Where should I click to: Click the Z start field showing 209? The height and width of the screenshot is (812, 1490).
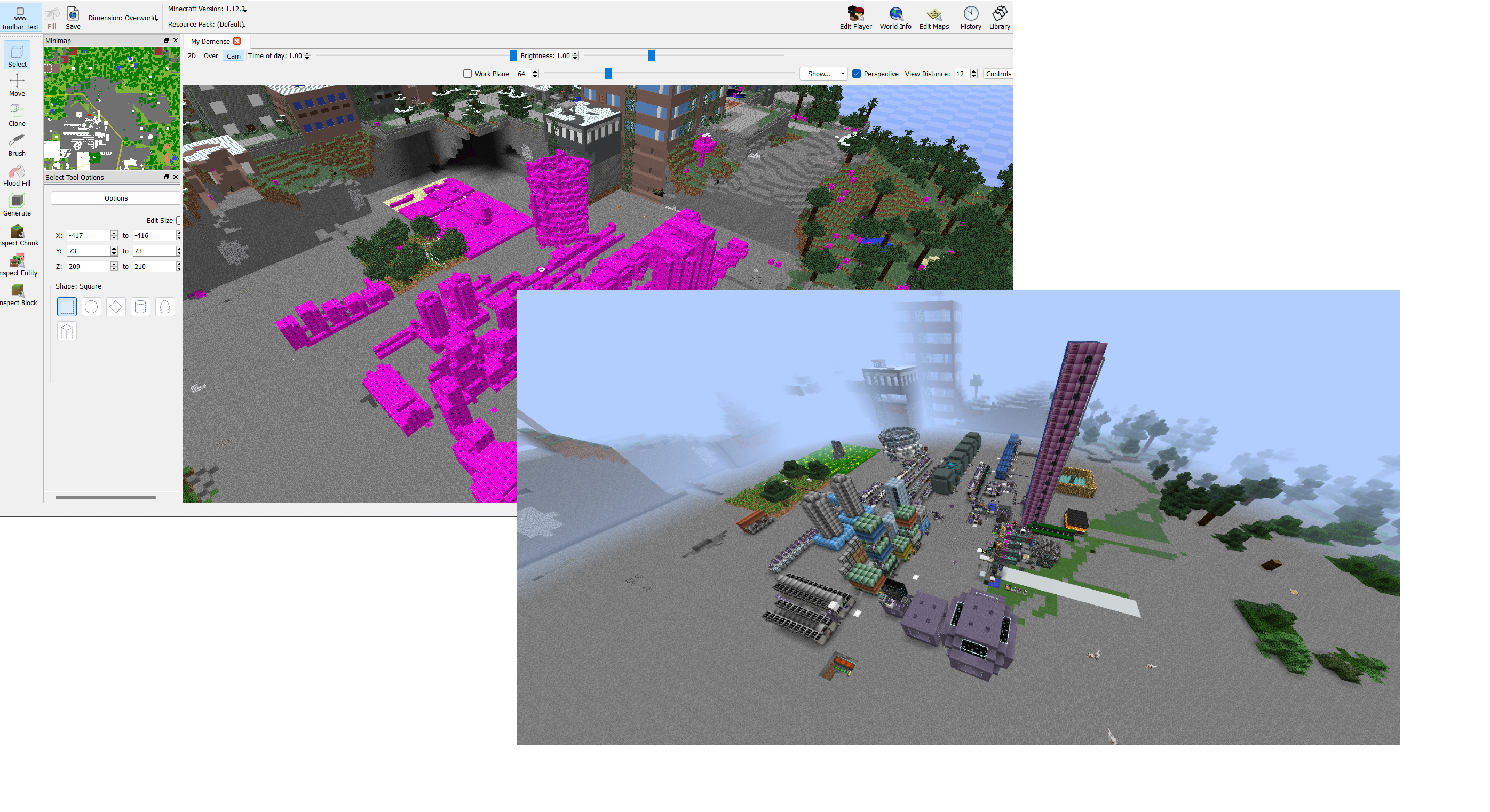pyautogui.click(x=88, y=267)
